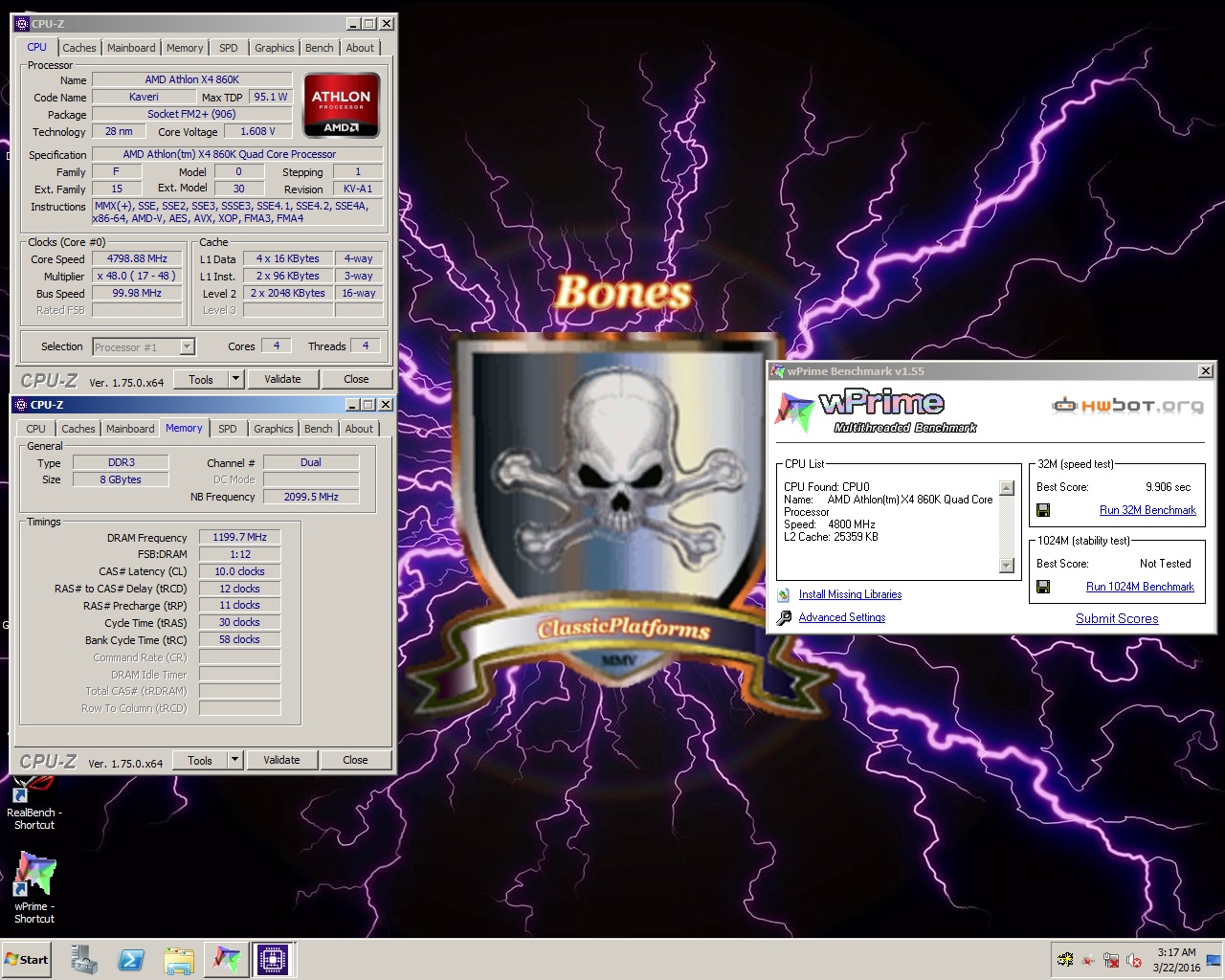Click the wPrime Benchmark title bar icon
Screen dimensions: 1225x980
click(778, 371)
